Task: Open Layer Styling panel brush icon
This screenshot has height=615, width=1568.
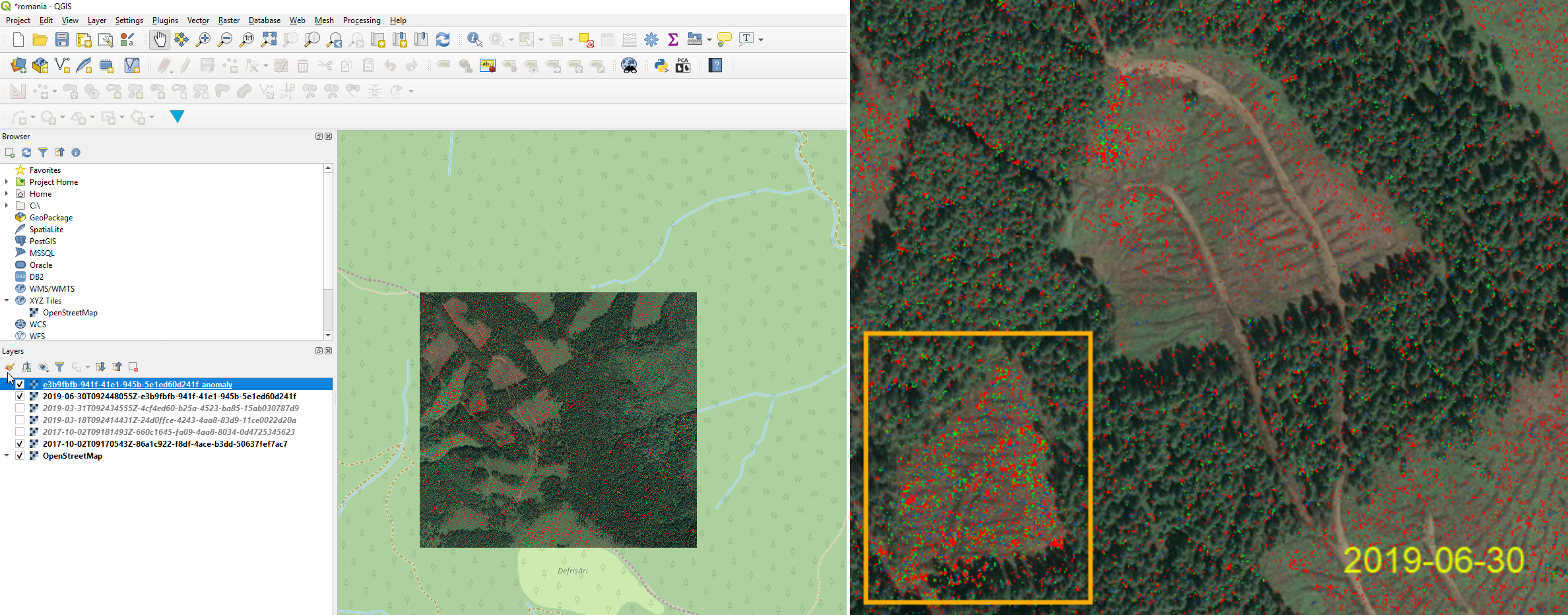Action: coord(10,367)
